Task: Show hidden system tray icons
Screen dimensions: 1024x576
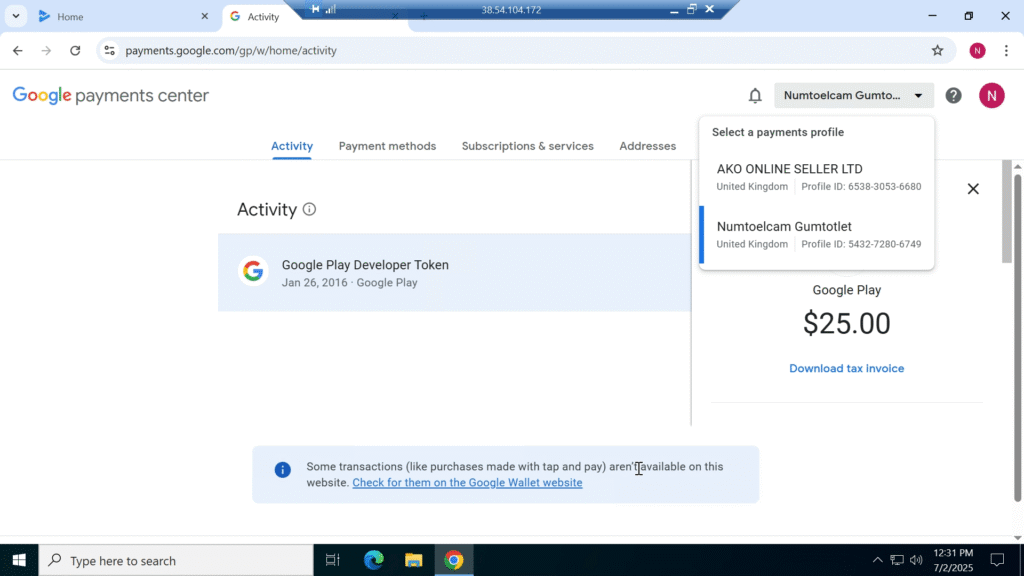Action: click(x=877, y=560)
